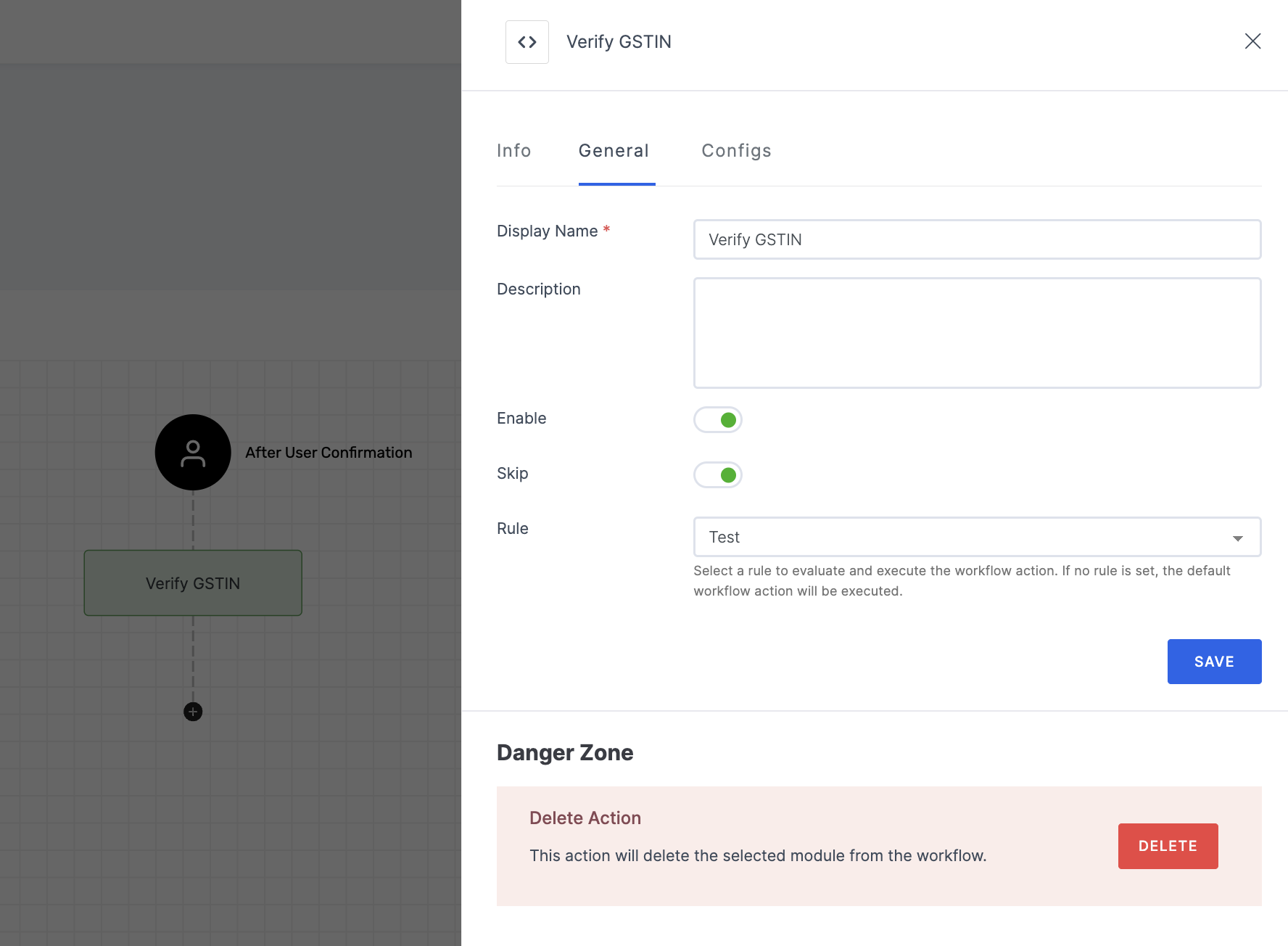1288x946 pixels.
Task: Click the Delete Action title text
Action: pos(585,818)
